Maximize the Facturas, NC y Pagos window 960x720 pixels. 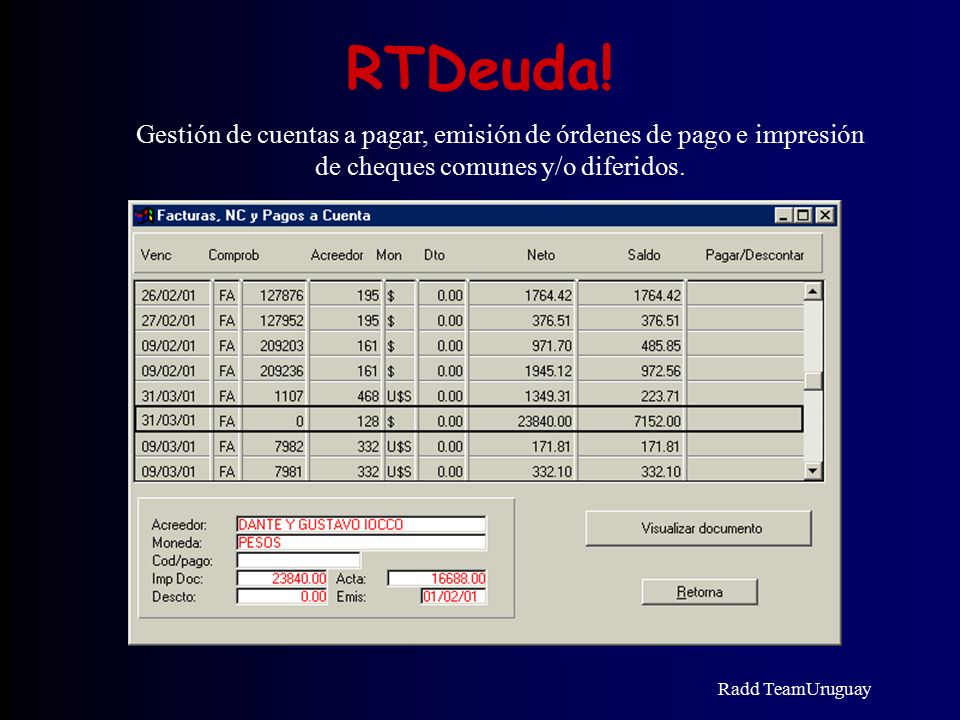click(803, 216)
